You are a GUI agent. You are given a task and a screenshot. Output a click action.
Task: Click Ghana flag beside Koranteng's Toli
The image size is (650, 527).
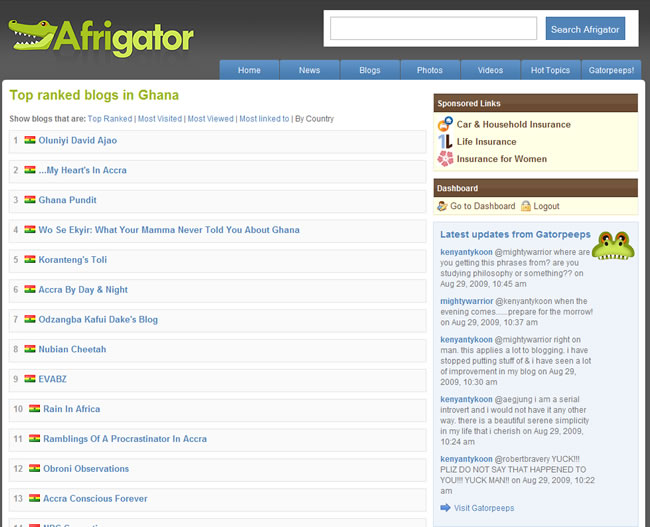(30, 259)
